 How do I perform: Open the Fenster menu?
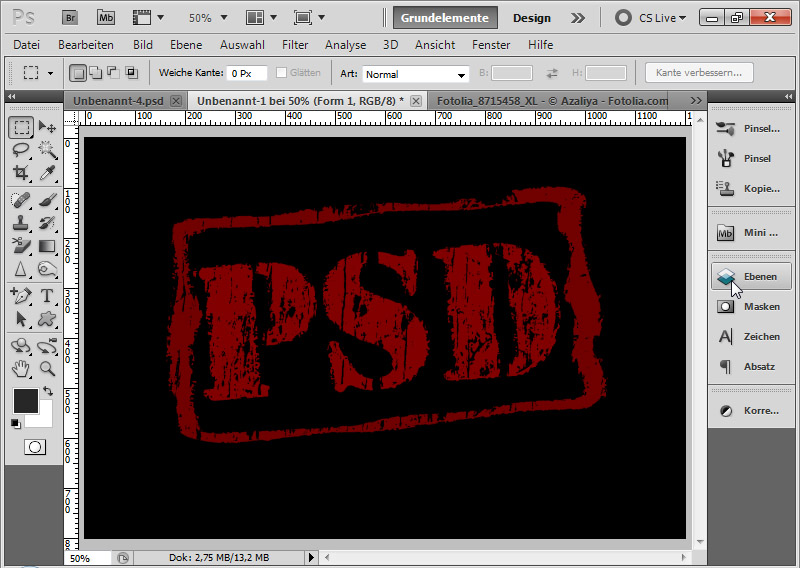click(x=491, y=45)
